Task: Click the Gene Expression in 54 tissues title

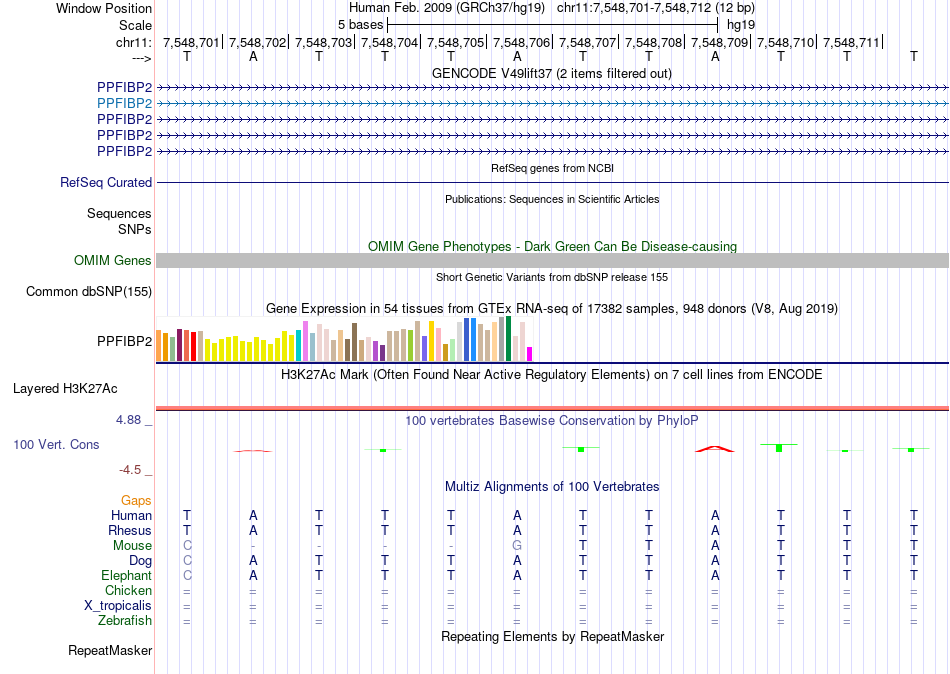Action: tap(551, 309)
